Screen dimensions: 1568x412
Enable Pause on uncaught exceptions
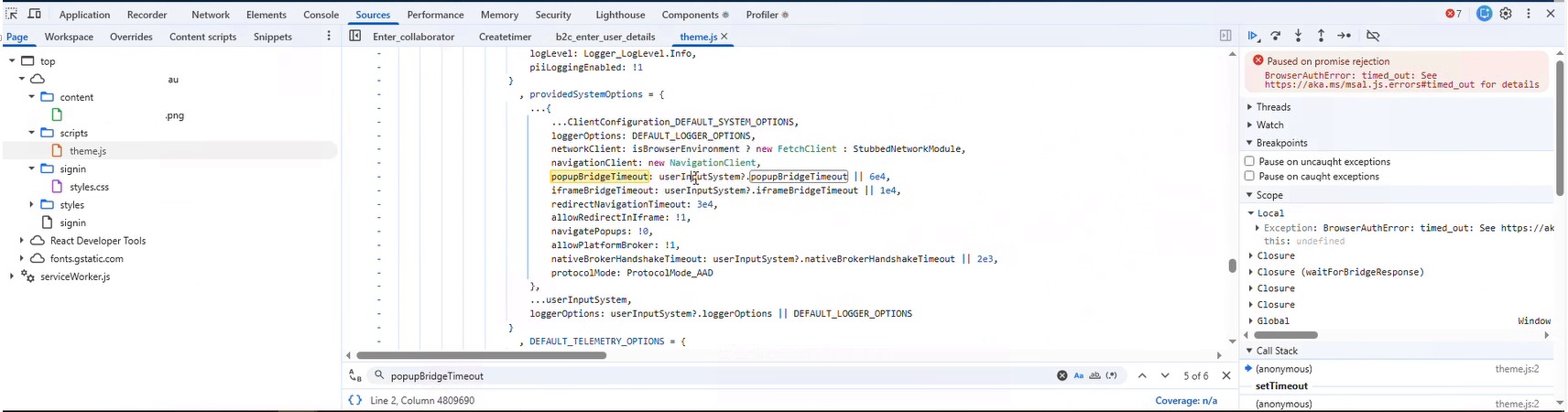pos(1249,161)
